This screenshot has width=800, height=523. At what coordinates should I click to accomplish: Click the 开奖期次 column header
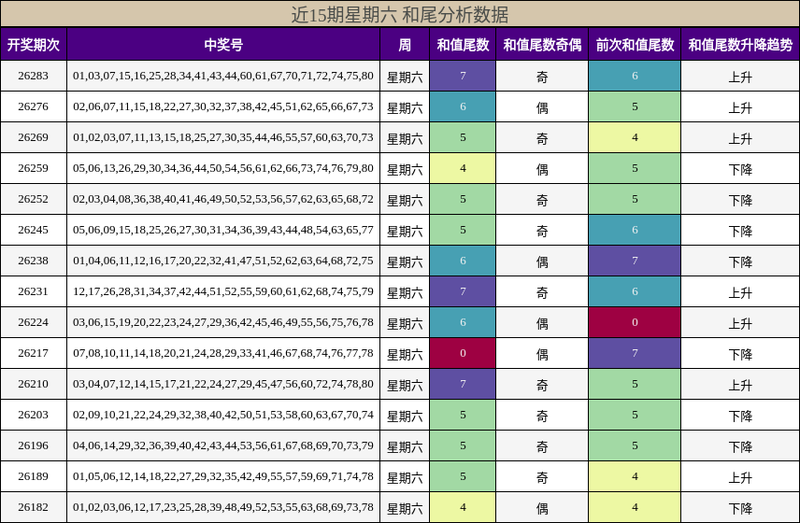[x=33, y=45]
